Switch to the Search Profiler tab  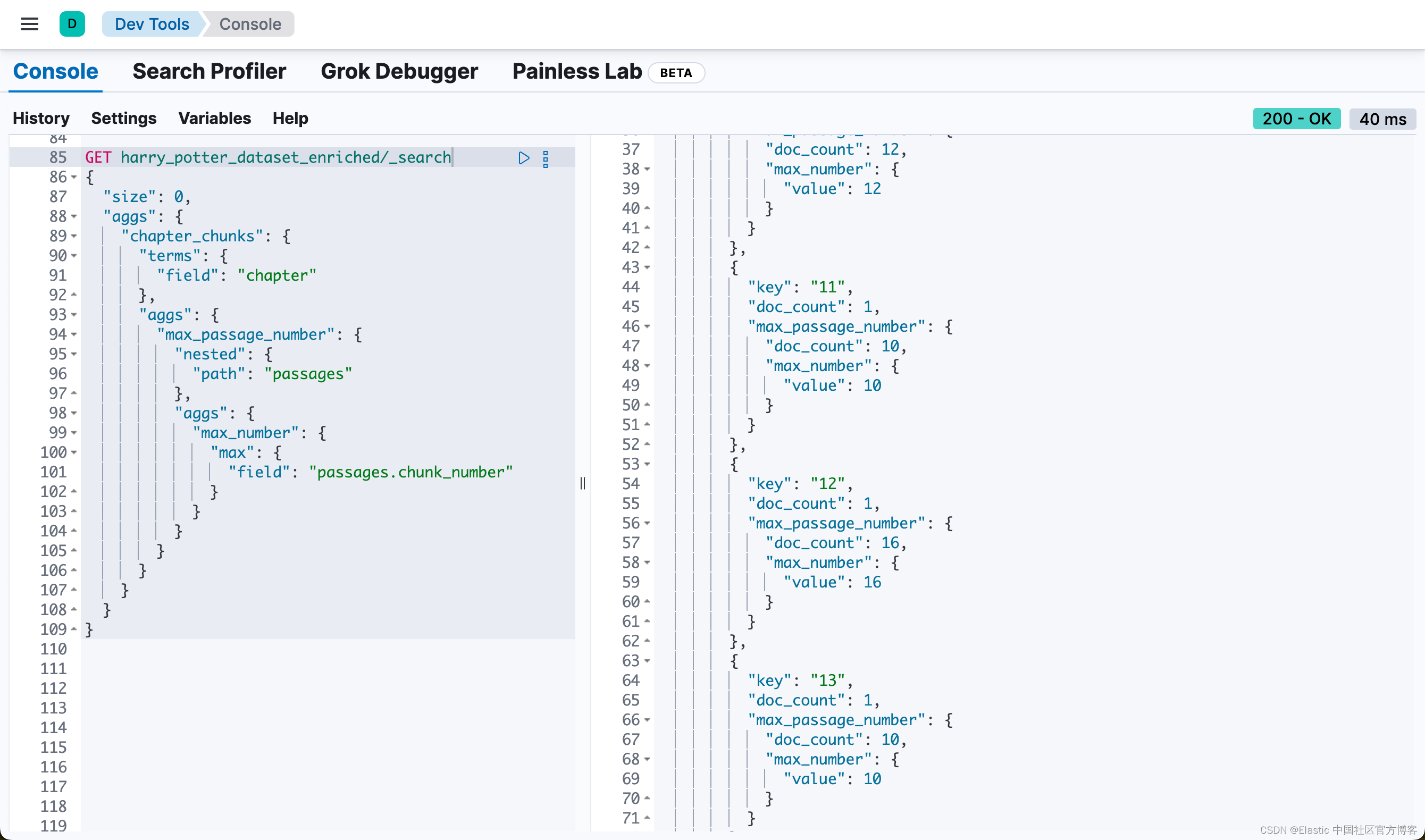209,71
